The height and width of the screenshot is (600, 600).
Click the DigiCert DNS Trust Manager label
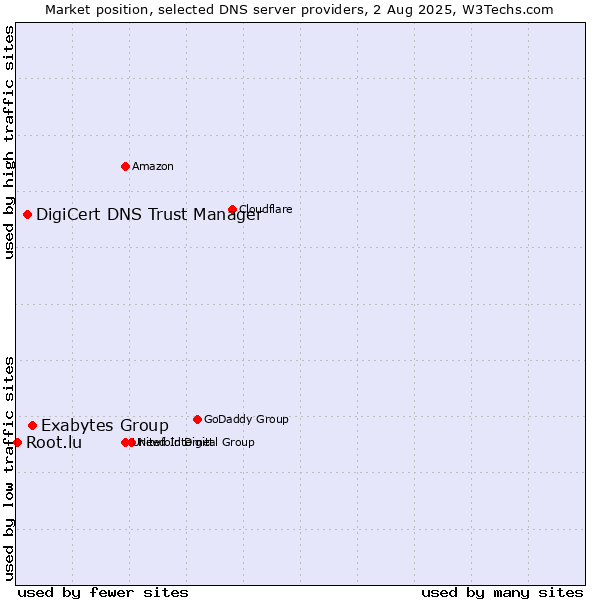pos(149,214)
